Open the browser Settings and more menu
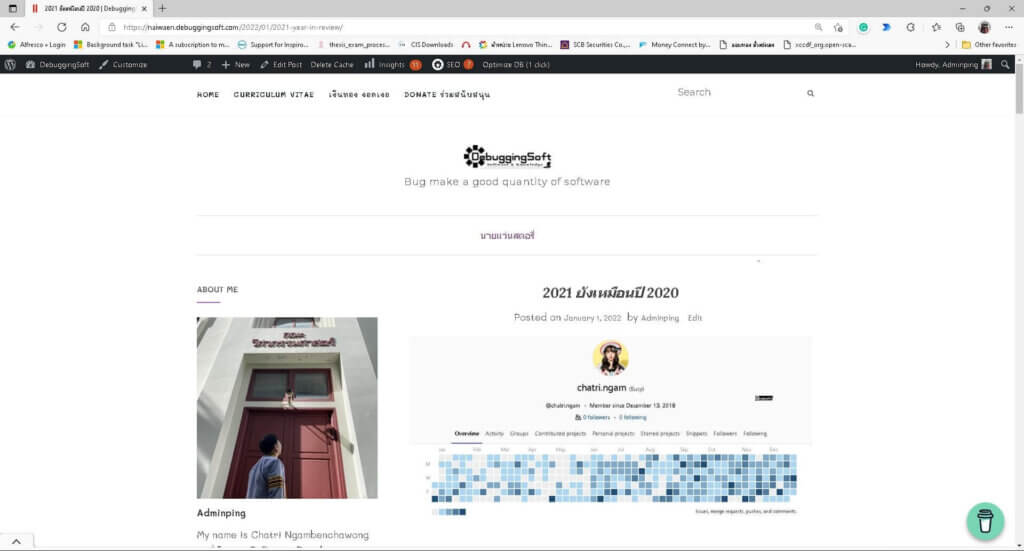Screen dimensions: 1024x551 [x=1009, y=27]
